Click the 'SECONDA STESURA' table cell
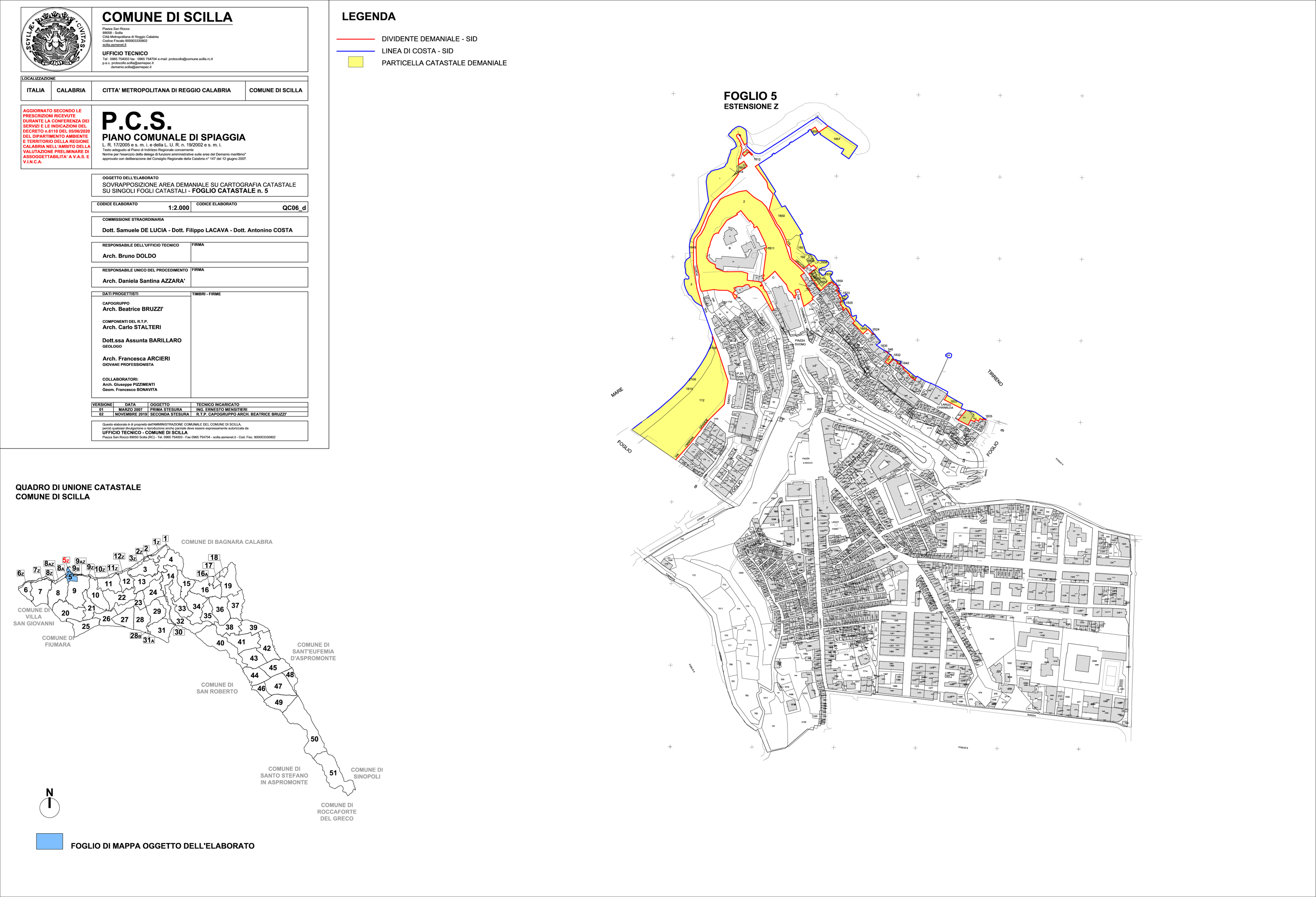 pos(170,414)
